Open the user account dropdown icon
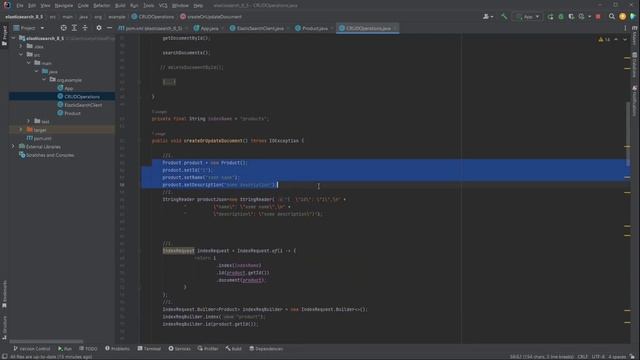Viewport: 640px width, 360px height. click(x=488, y=17)
